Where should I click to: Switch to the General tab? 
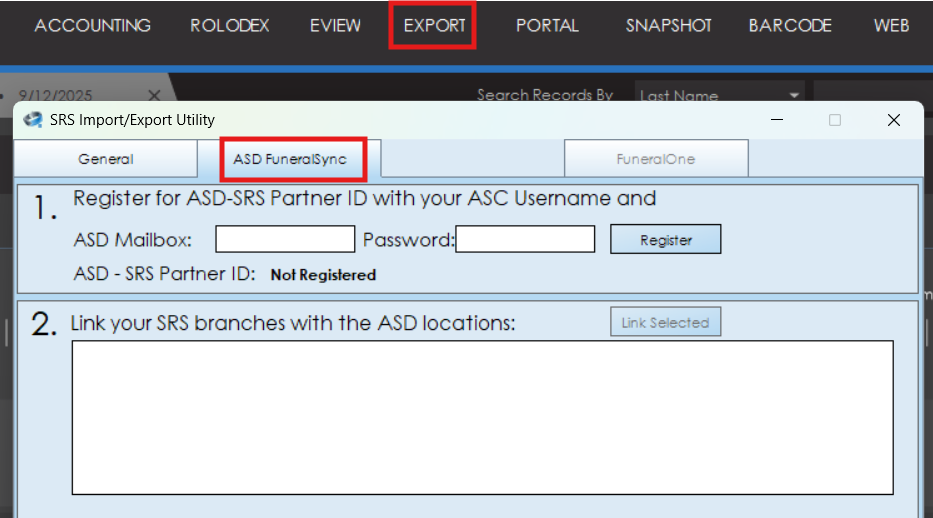pyautogui.click(x=105, y=159)
